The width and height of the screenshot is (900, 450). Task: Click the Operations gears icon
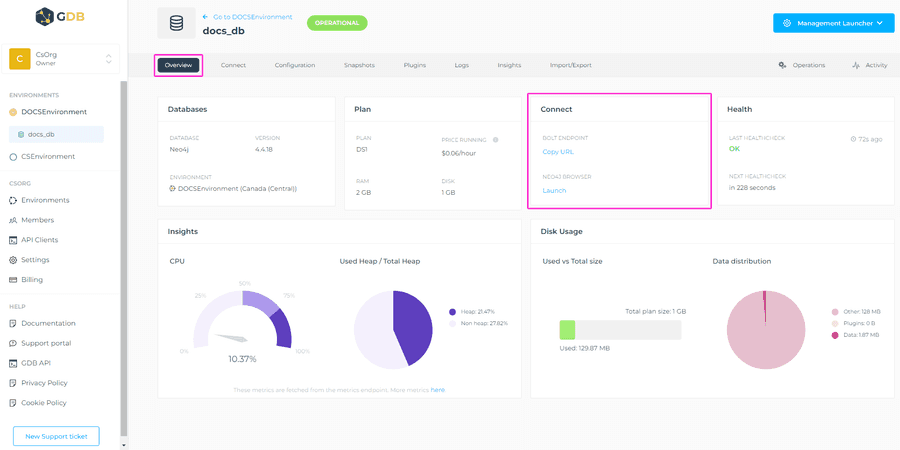782,65
